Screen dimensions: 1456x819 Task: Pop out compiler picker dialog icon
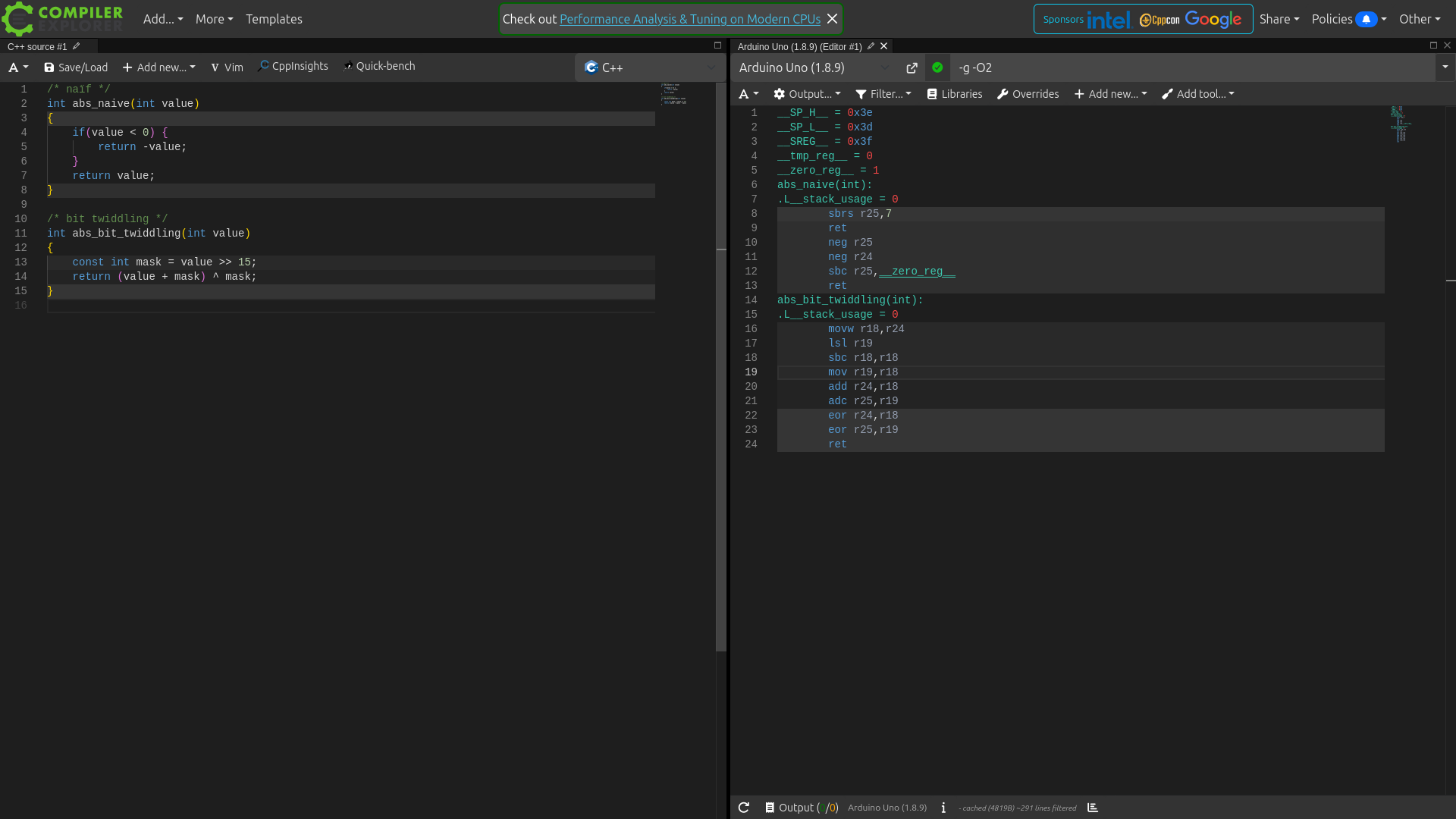click(912, 67)
